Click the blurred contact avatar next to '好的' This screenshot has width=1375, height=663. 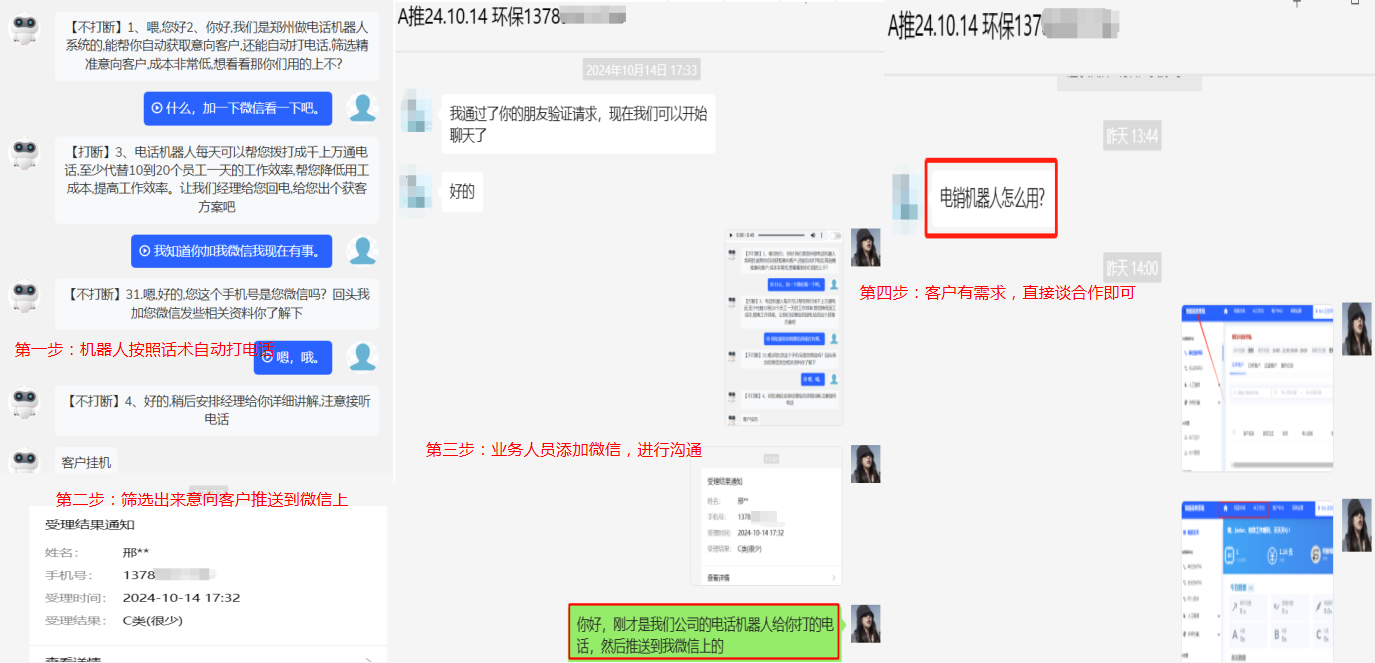pos(416,192)
